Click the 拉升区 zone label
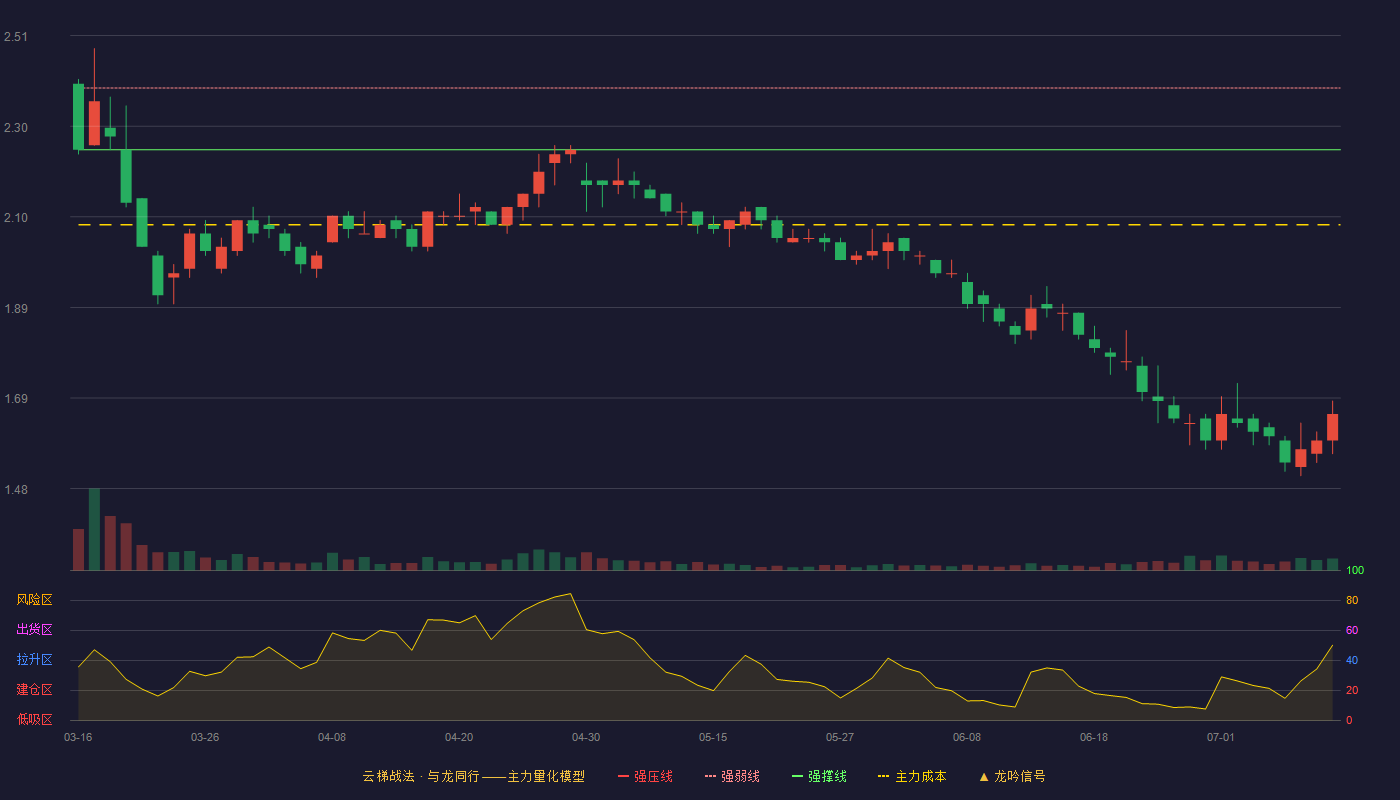 click(34, 660)
